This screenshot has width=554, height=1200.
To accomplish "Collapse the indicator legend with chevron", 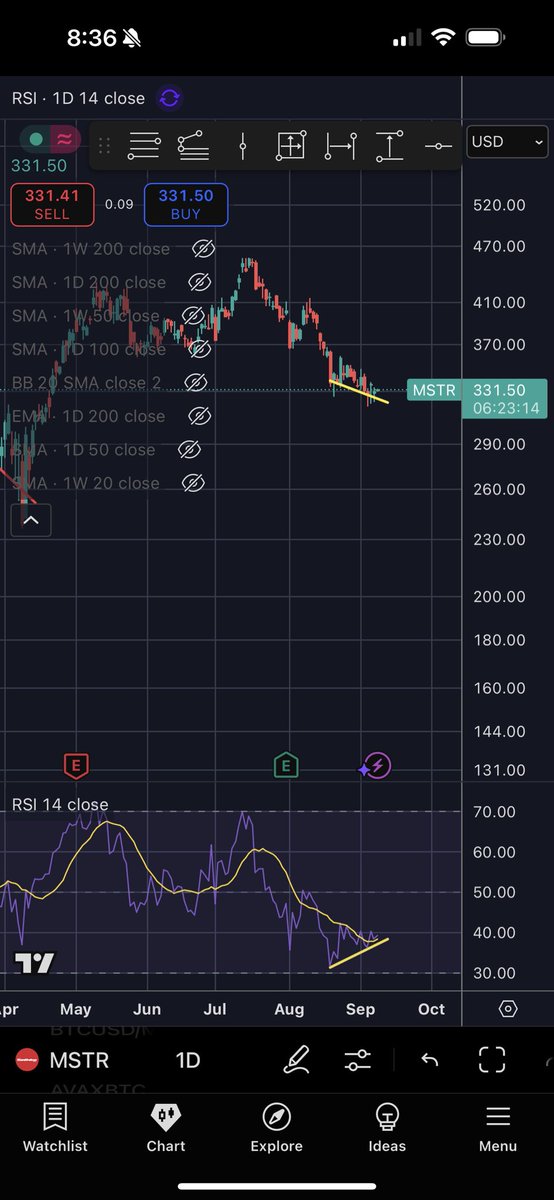I will coord(31,519).
